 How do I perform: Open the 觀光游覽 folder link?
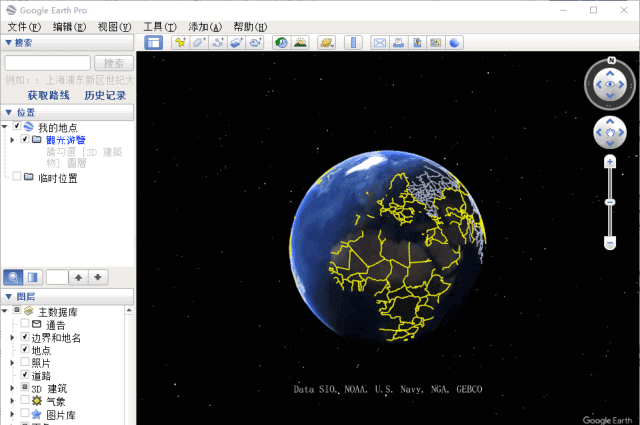point(66,140)
